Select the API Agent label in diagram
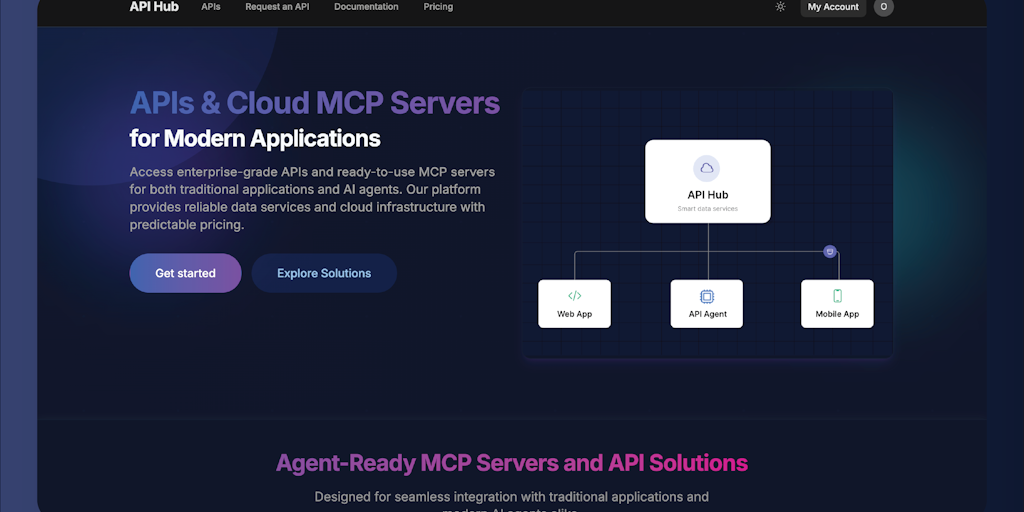This screenshot has height=512, width=1024. pos(707,314)
